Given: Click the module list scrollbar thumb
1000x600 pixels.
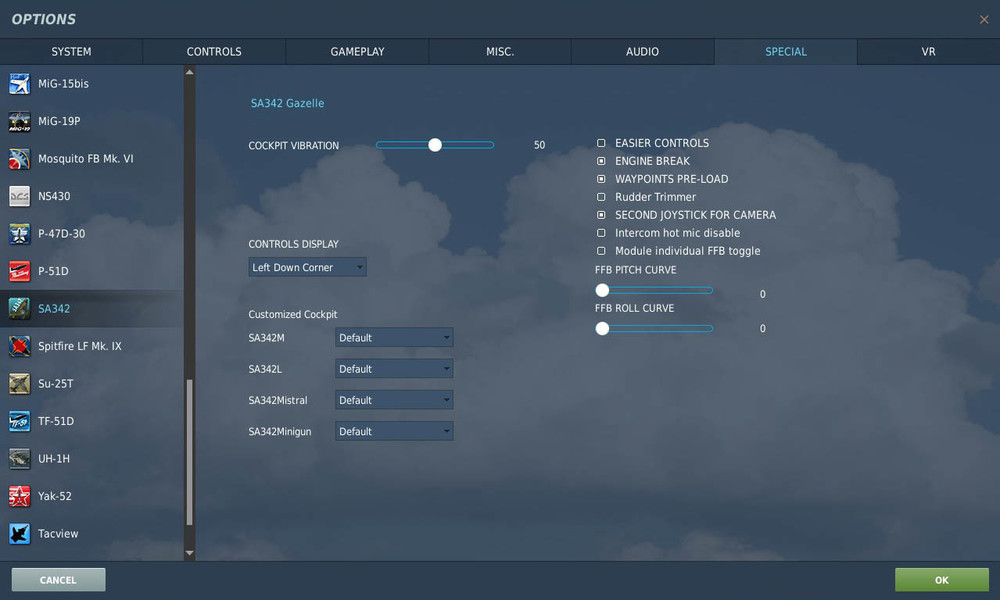Looking at the screenshot, I should pyautogui.click(x=189, y=452).
